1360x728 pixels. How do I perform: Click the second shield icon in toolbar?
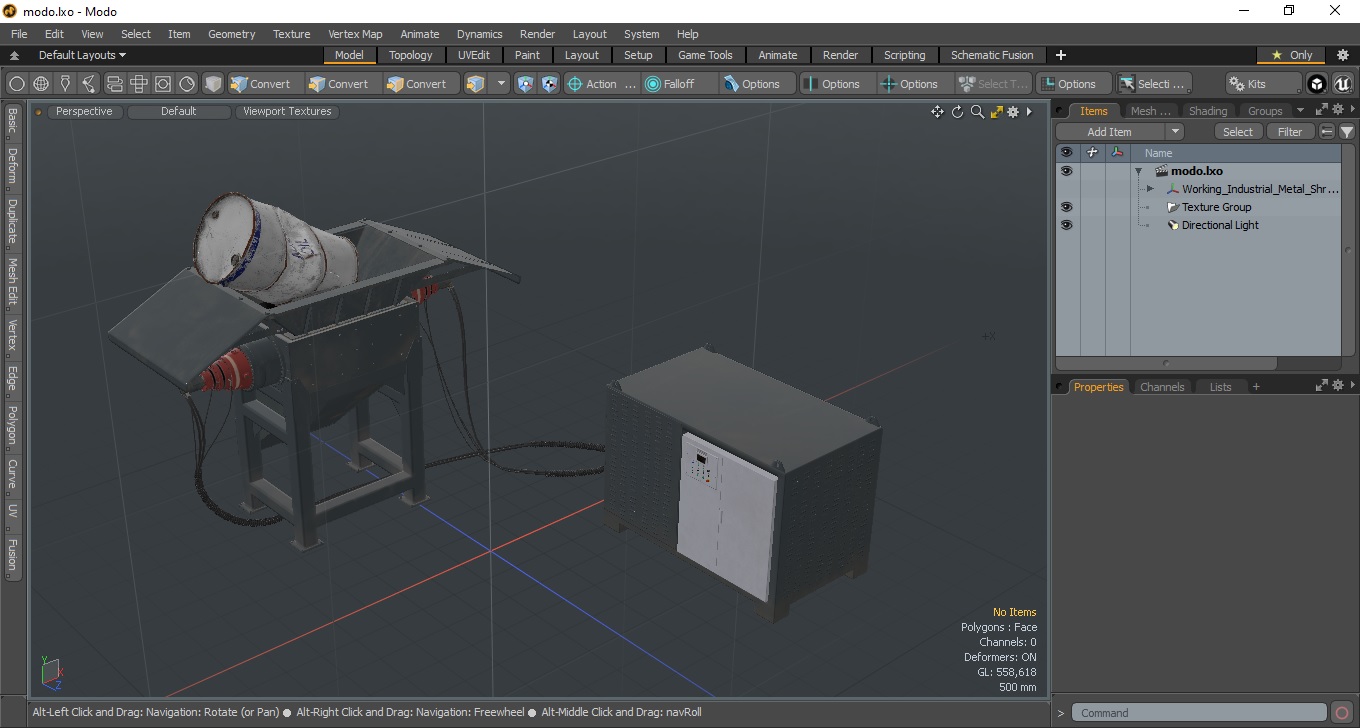tap(549, 84)
